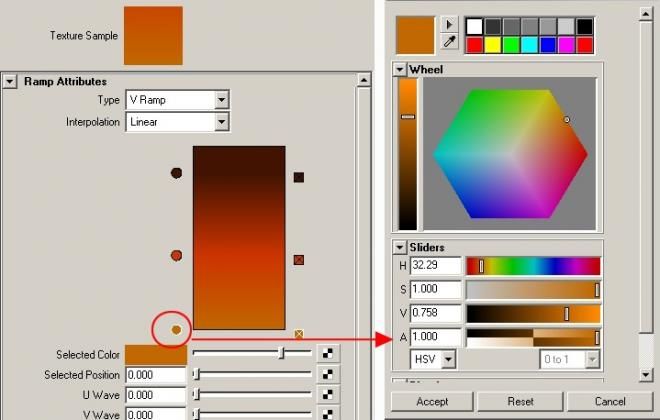Click the top dark square ramp delete box
This screenshot has height=420, width=660.
[x=299, y=177]
